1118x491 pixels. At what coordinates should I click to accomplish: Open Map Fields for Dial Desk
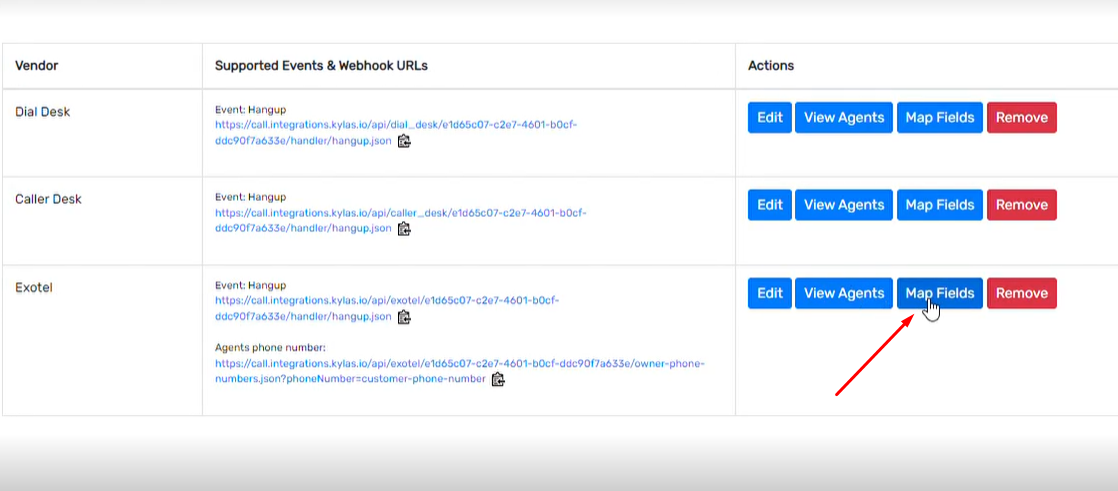coord(940,118)
